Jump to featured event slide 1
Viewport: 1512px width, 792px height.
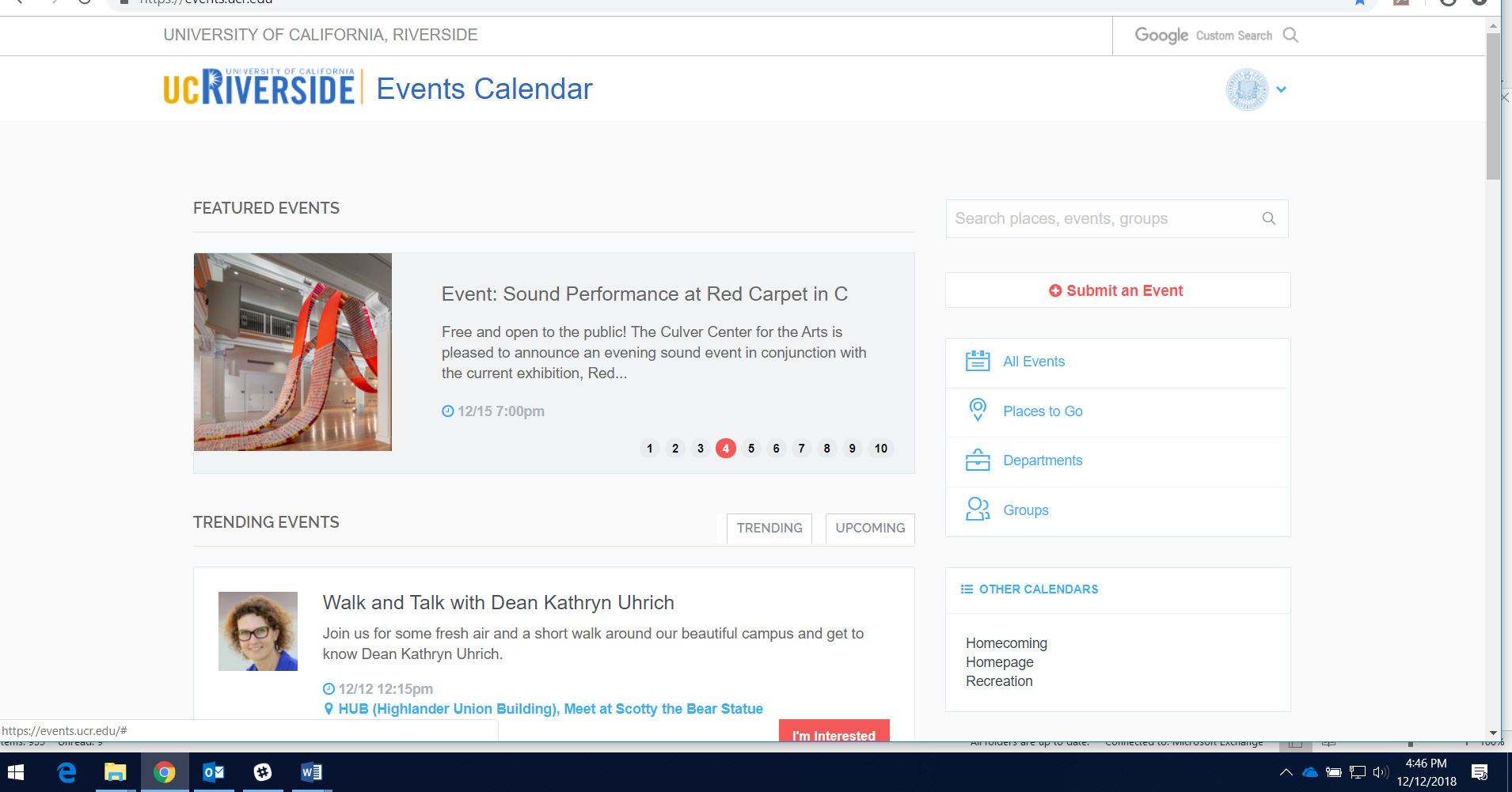click(x=649, y=449)
